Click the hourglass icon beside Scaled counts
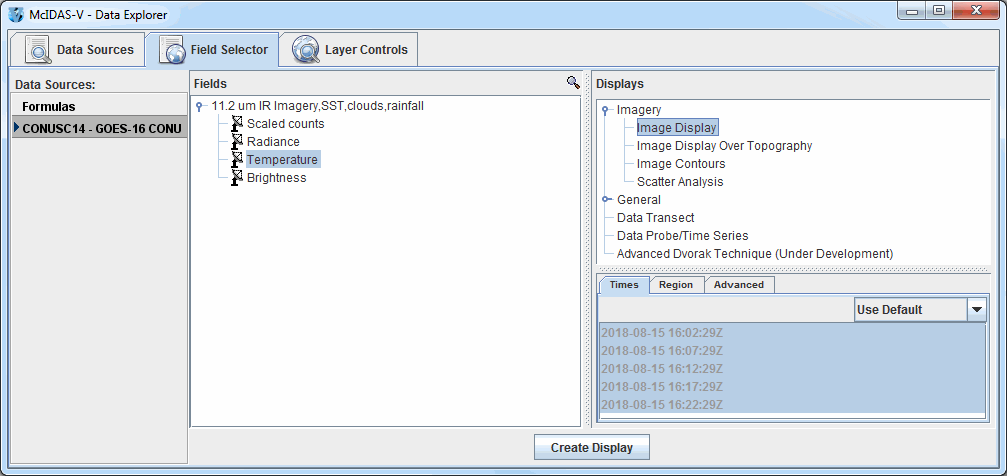Screen dimensions: 1007x476 pyautogui.click(x=237, y=124)
